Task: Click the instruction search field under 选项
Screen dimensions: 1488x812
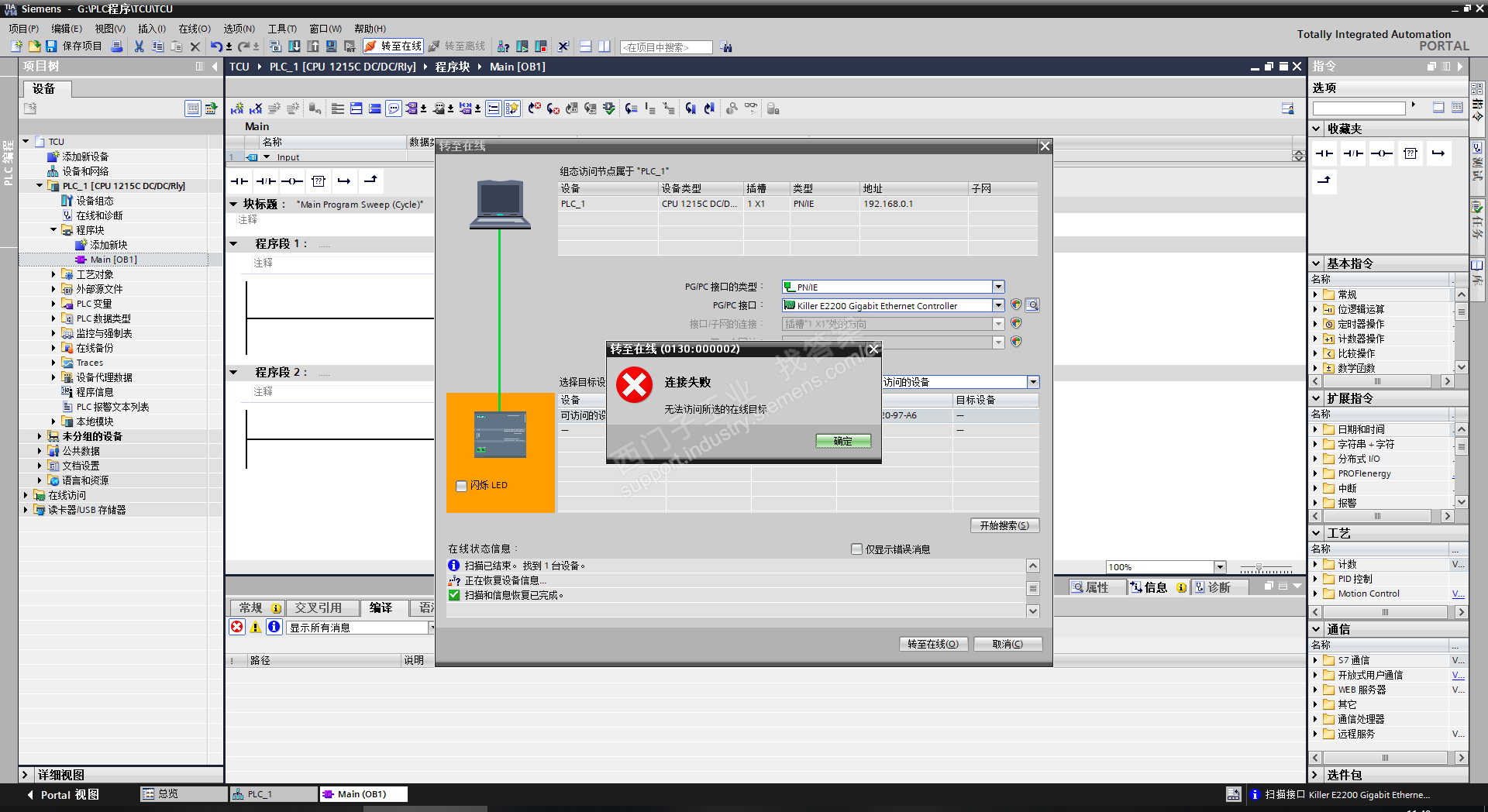Action: click(x=1359, y=108)
